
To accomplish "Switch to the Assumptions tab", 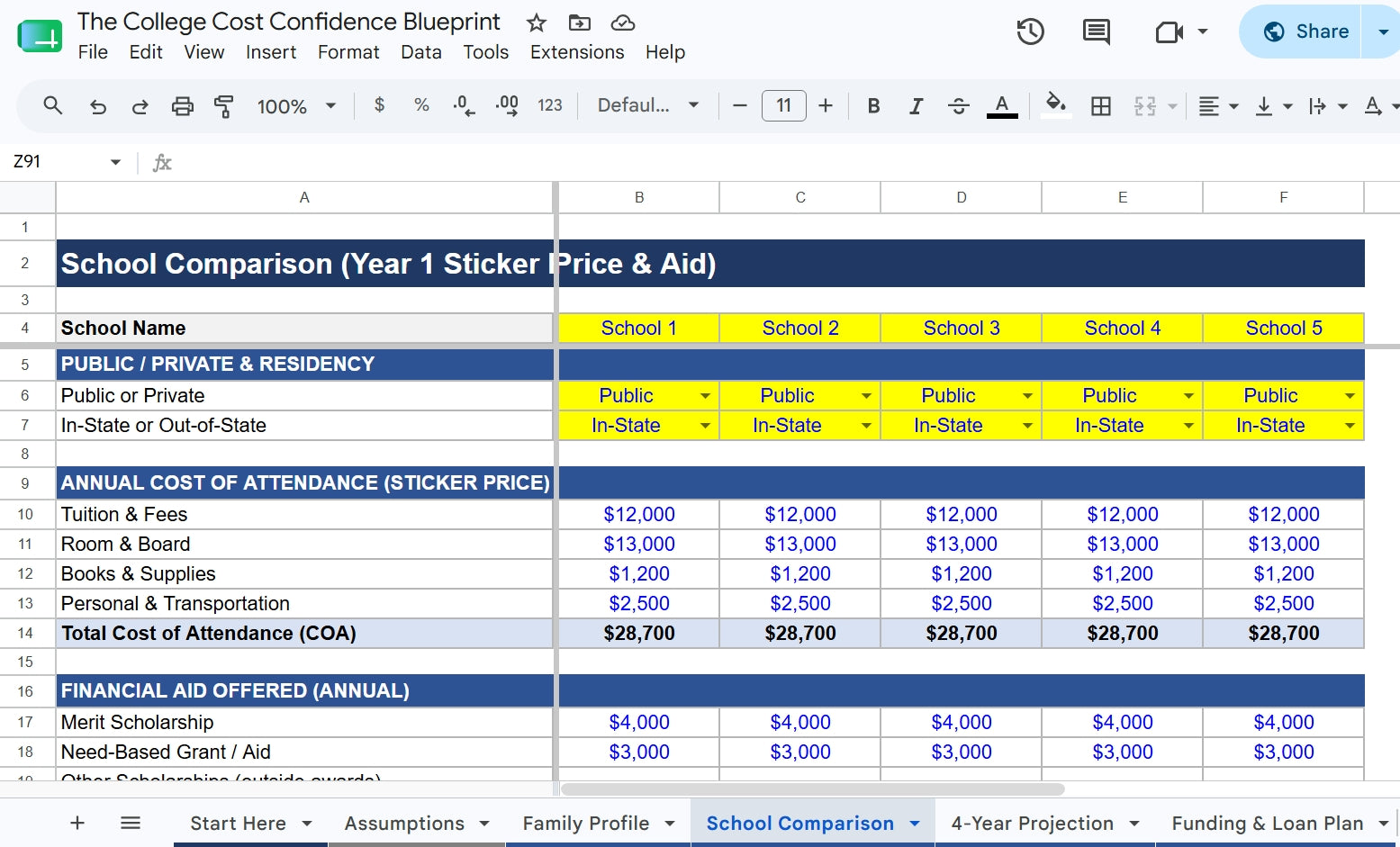I will [404, 823].
